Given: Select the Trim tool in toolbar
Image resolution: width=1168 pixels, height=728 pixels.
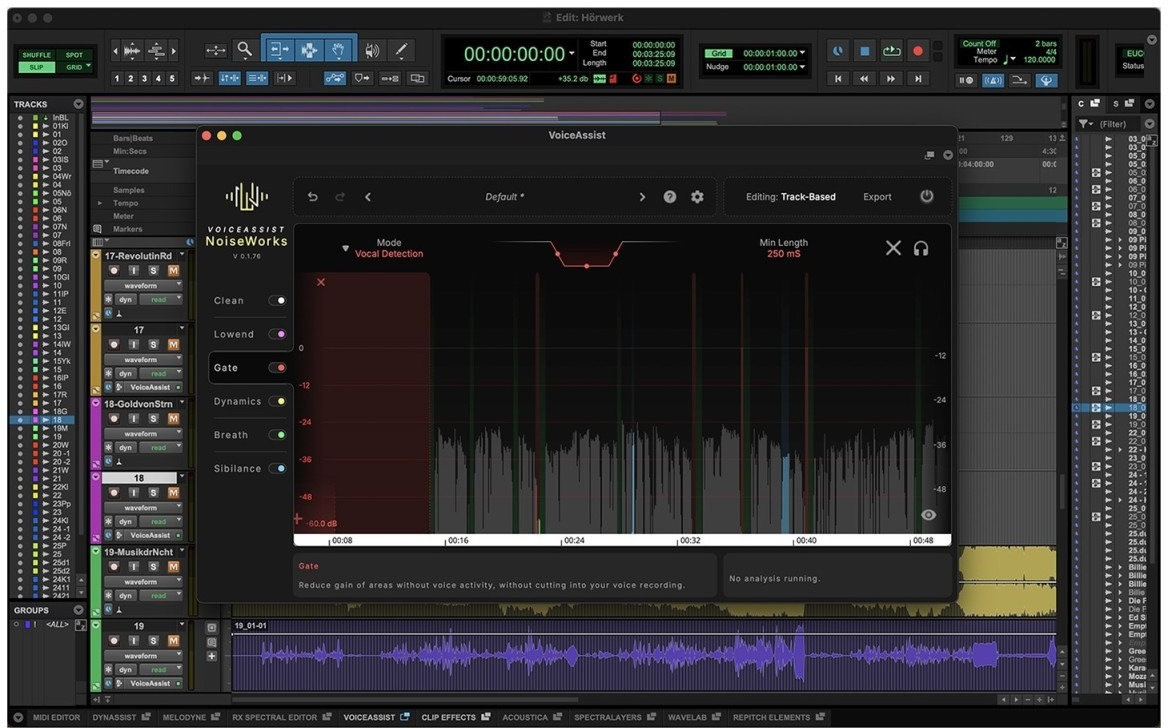Looking at the screenshot, I should 278,50.
